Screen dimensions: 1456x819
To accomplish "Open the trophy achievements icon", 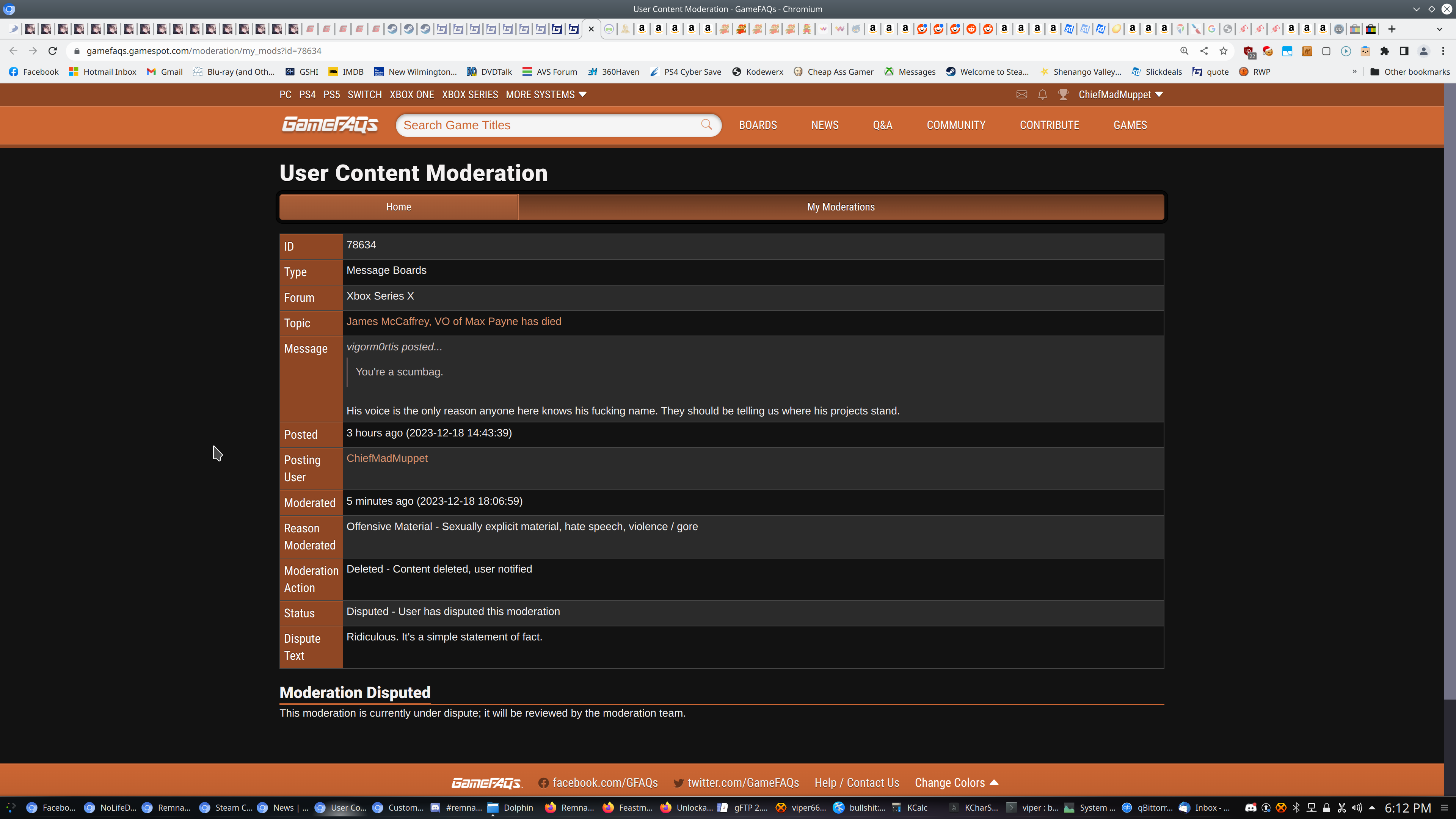I will point(1063,94).
